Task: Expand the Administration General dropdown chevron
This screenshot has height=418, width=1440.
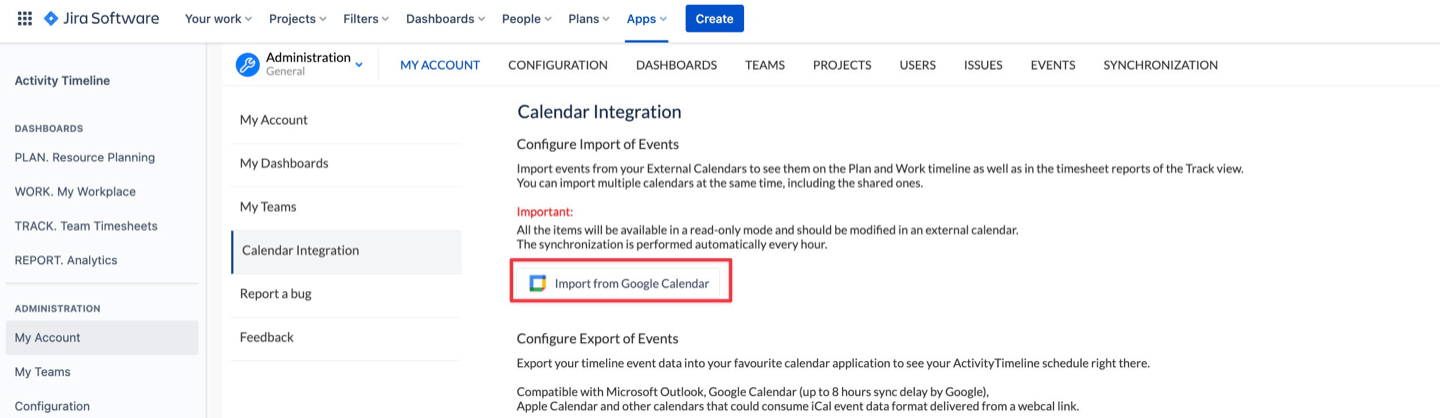Action: pos(359,66)
